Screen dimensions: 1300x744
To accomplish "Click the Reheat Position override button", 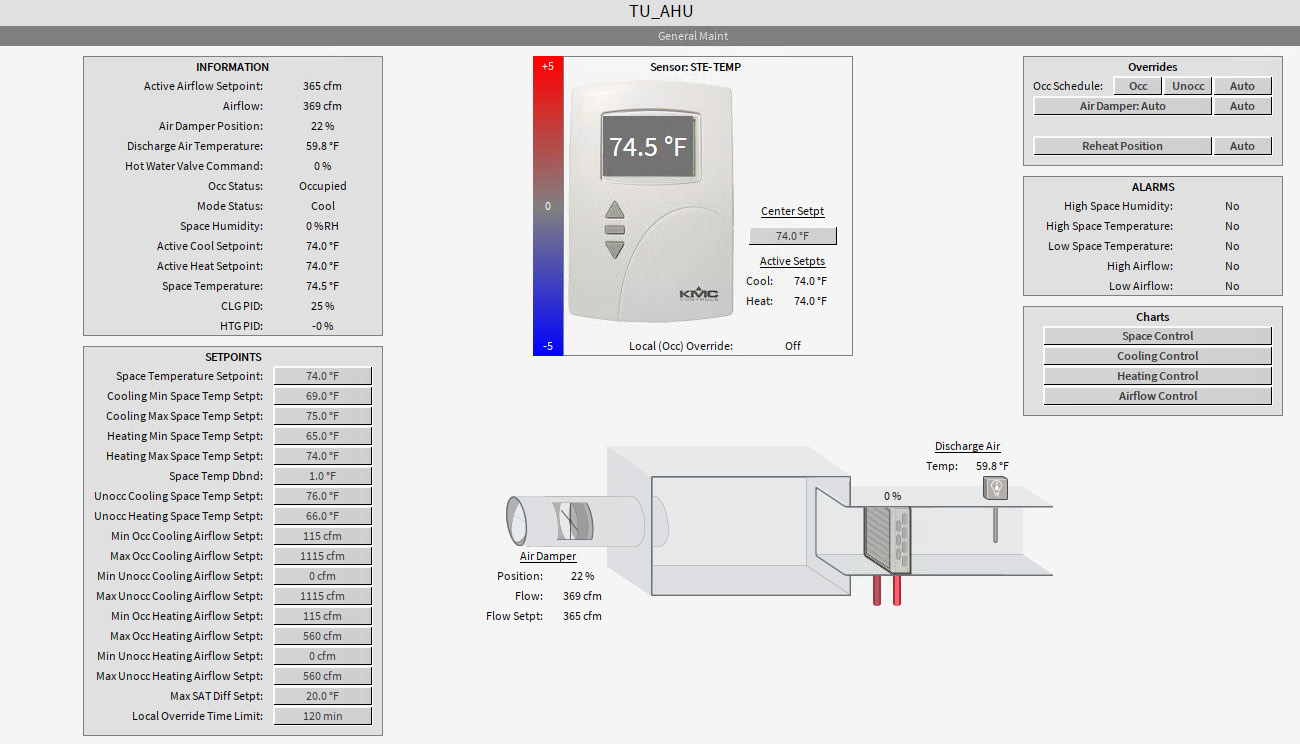I will pos(1122,146).
